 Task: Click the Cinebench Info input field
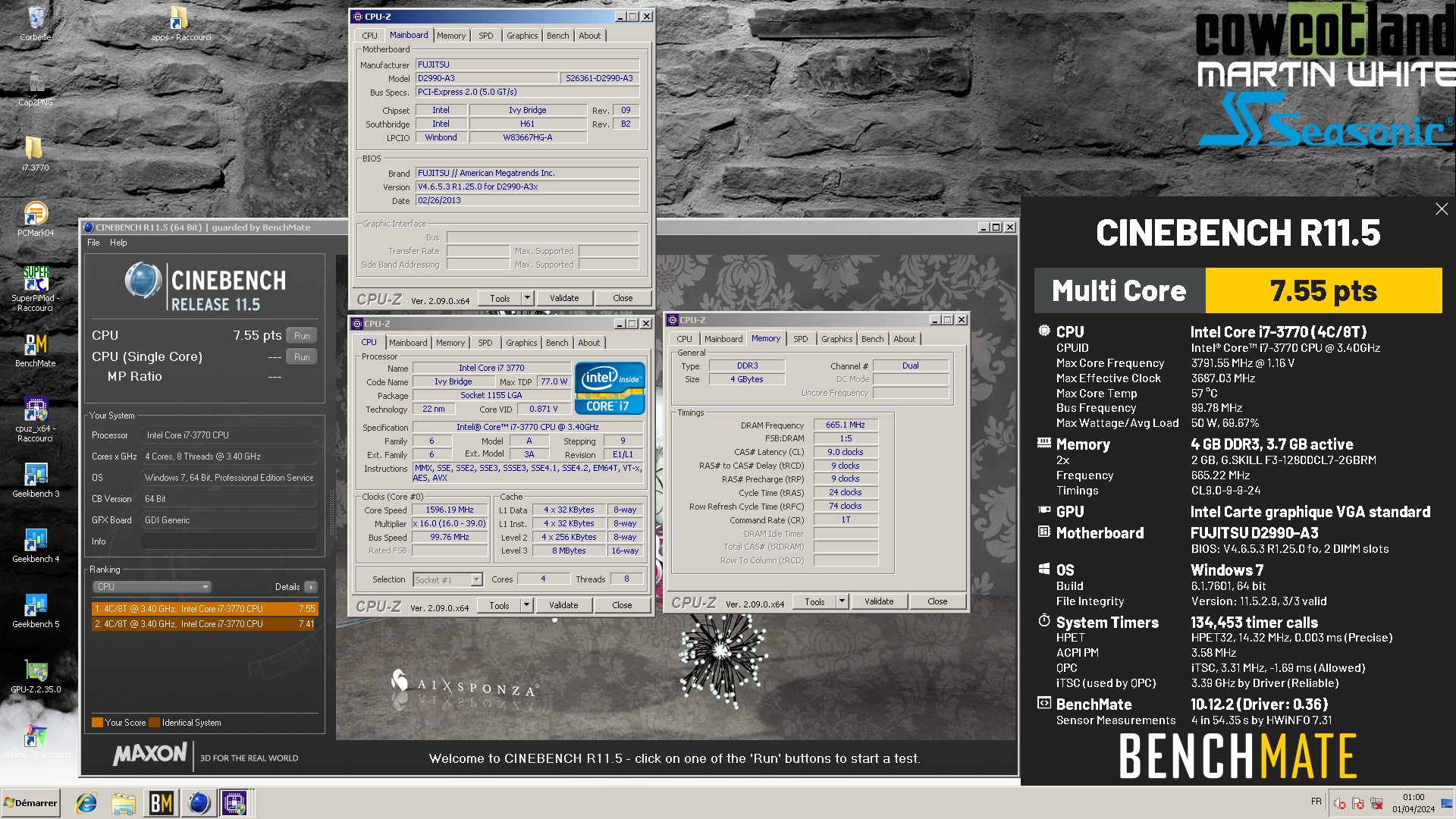(x=229, y=541)
